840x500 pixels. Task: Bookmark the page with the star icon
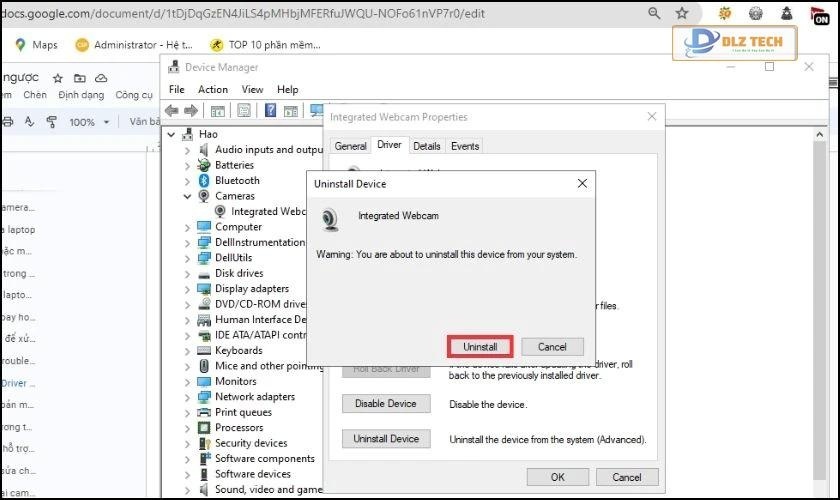click(x=682, y=14)
